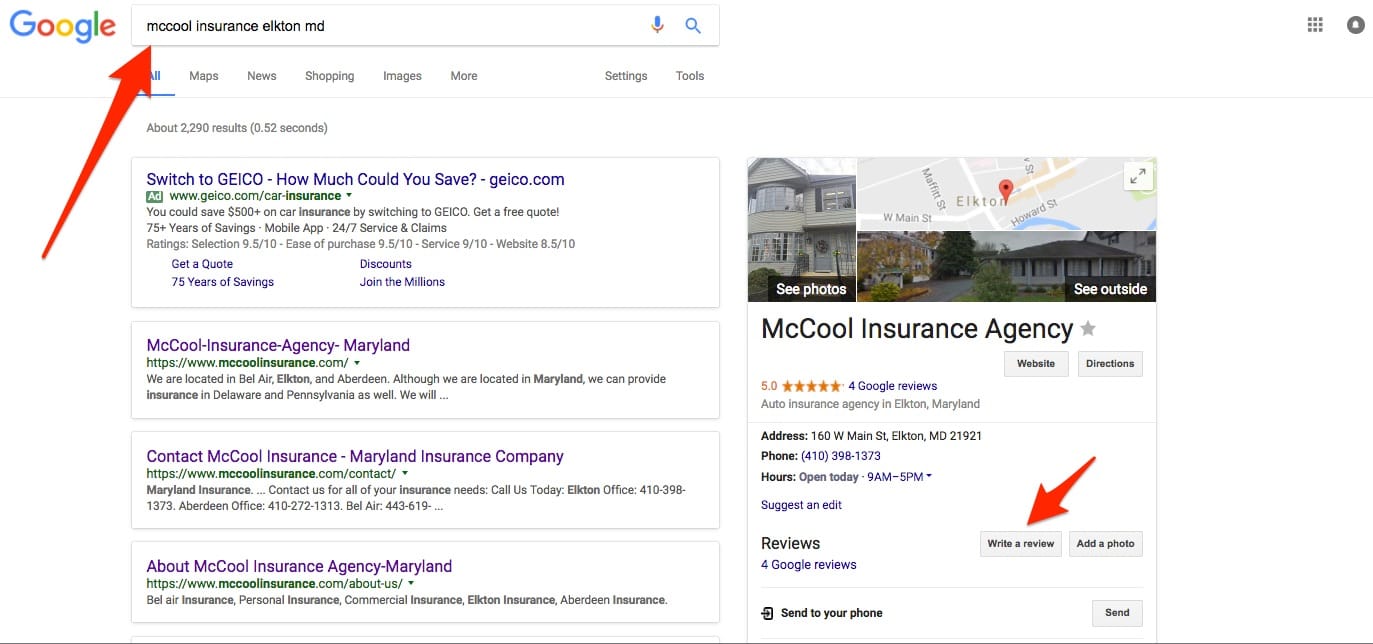This screenshot has width=1373, height=644.
Task: Open the GEICO ad URL dropdown arrow
Action: point(349,196)
